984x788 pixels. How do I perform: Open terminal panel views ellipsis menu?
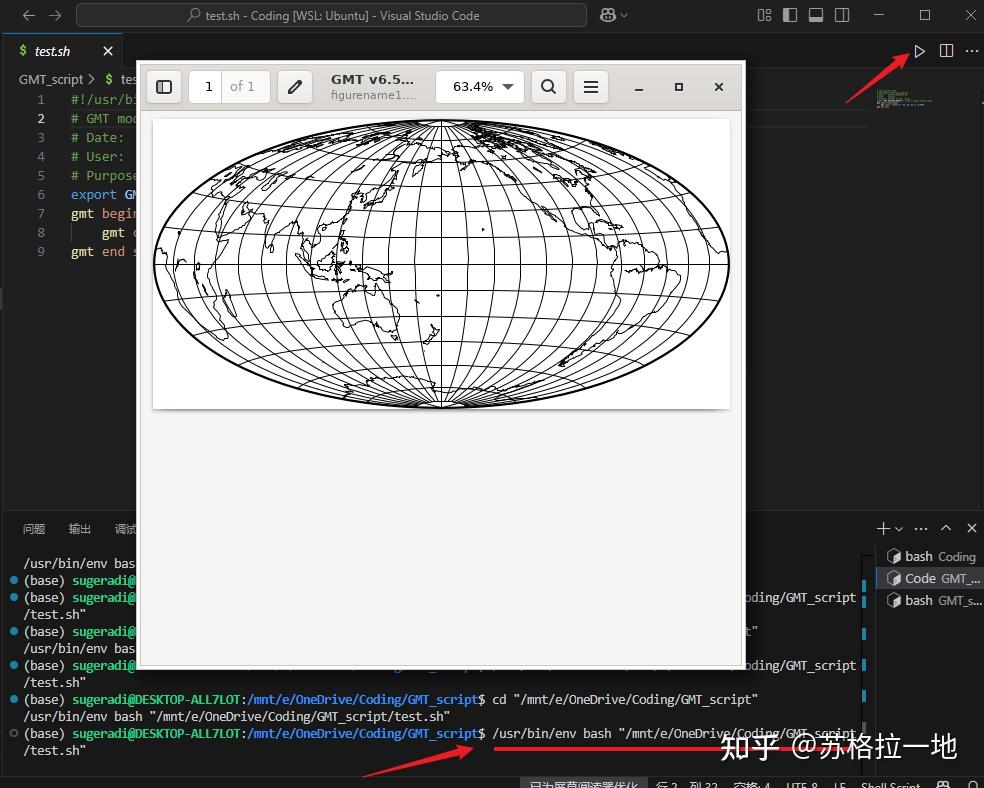coord(921,528)
